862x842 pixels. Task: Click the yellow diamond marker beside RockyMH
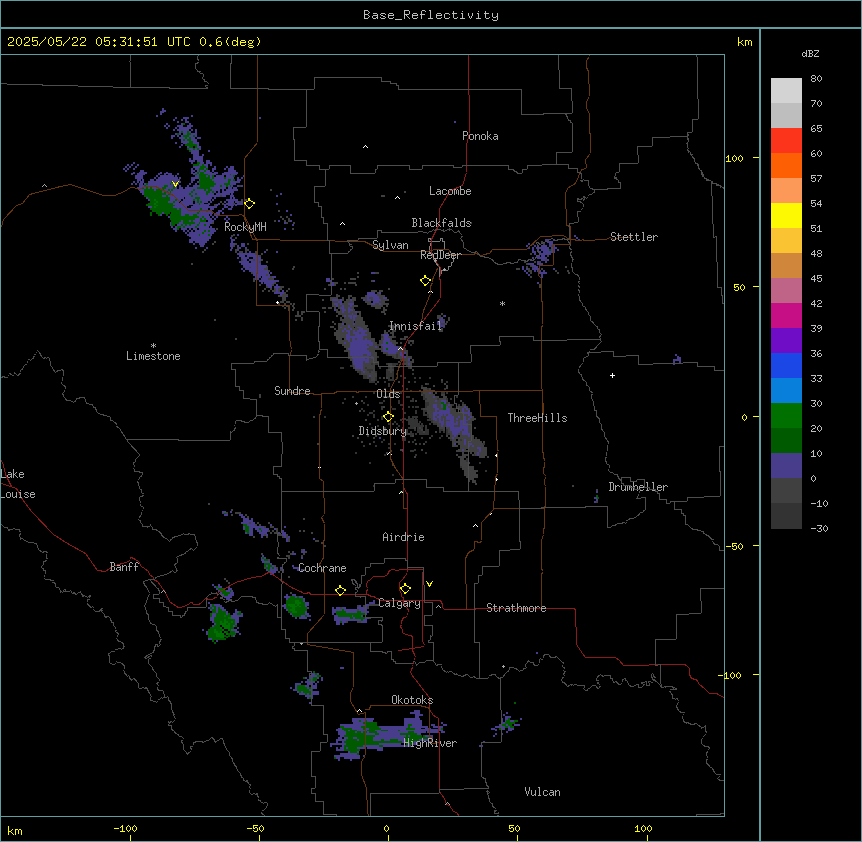(x=250, y=204)
